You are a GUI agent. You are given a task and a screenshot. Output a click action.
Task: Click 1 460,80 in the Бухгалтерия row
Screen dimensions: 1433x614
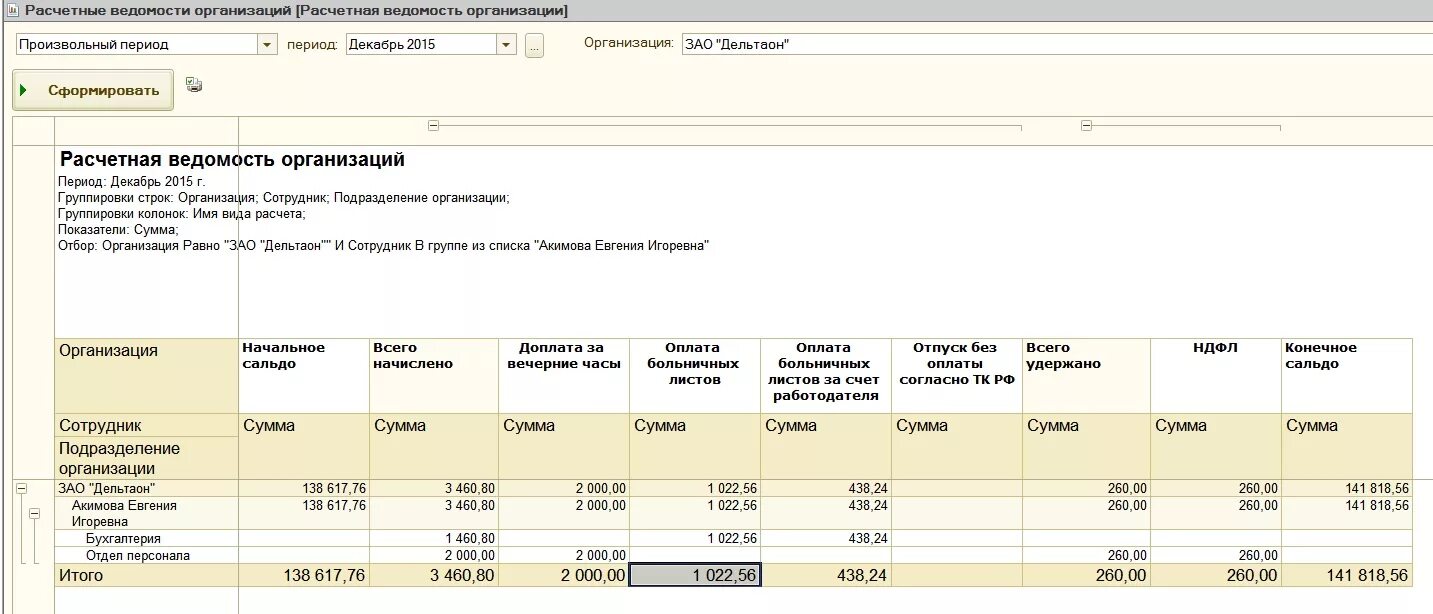pos(434,538)
